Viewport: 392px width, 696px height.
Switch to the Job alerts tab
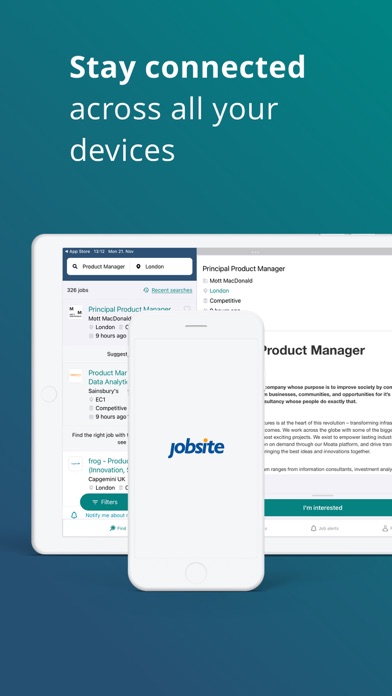[x=325, y=528]
